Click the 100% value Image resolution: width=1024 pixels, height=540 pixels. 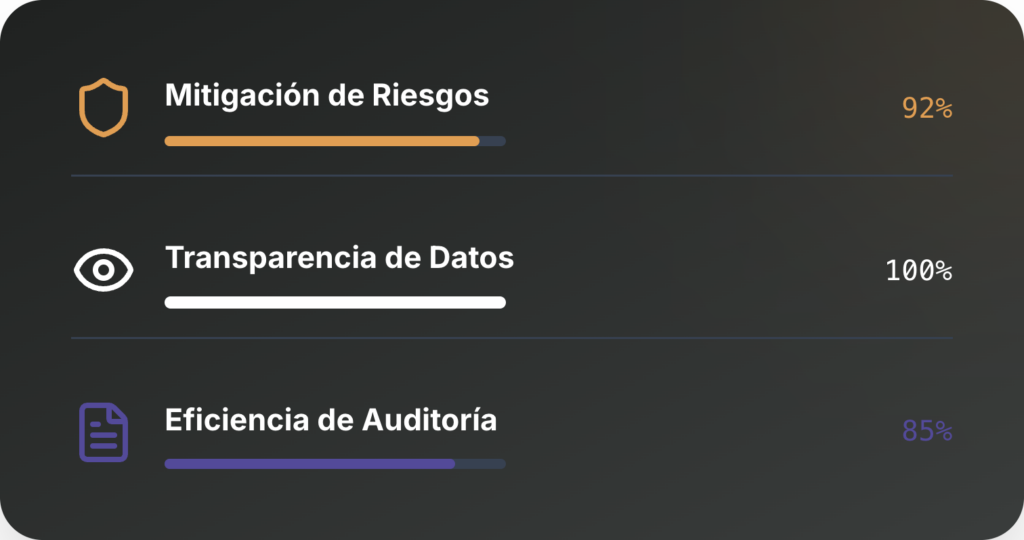918,270
